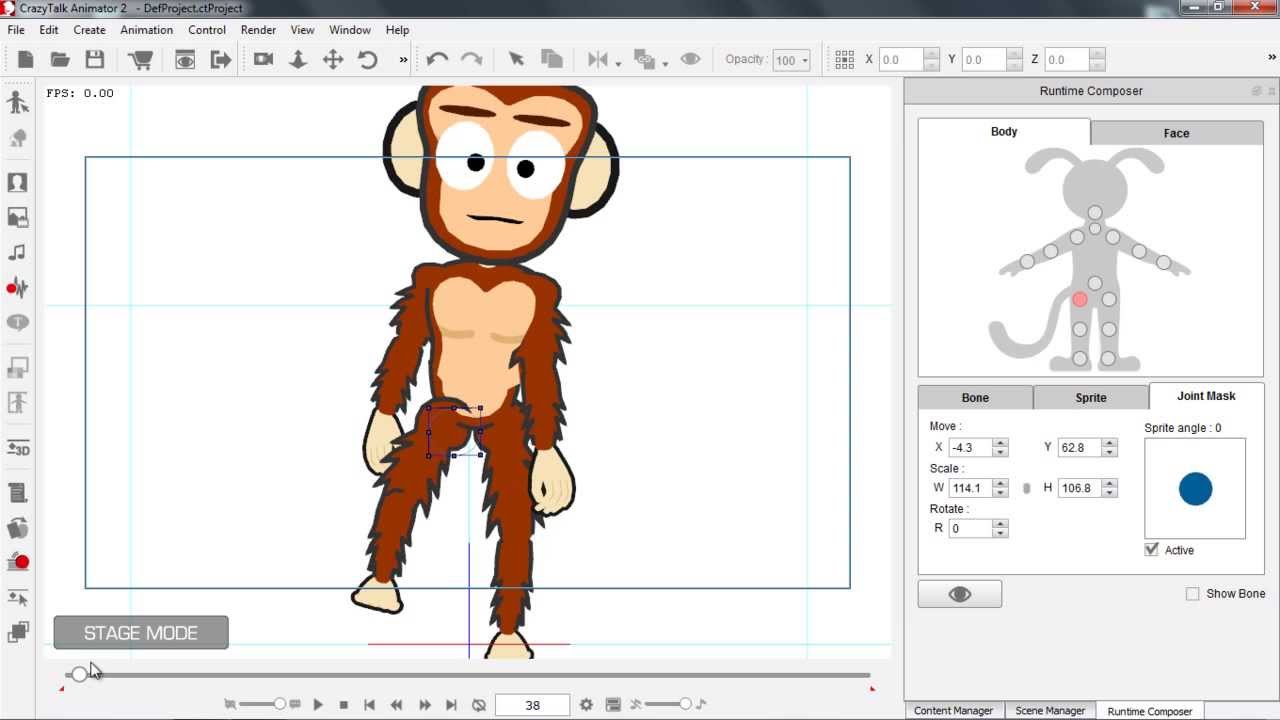Screen dimensions: 1280x720
Task: Switch to the Face tab
Action: click(x=1176, y=133)
